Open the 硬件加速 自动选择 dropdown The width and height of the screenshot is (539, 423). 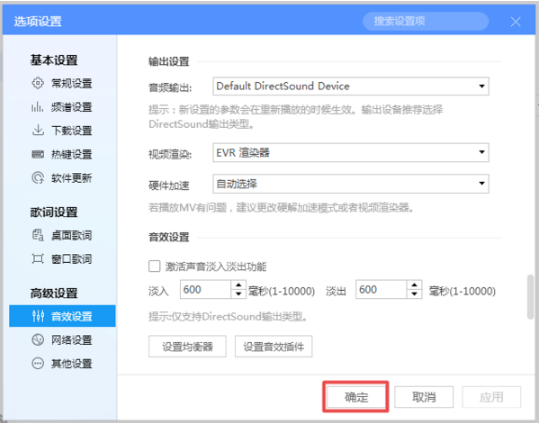(351, 184)
